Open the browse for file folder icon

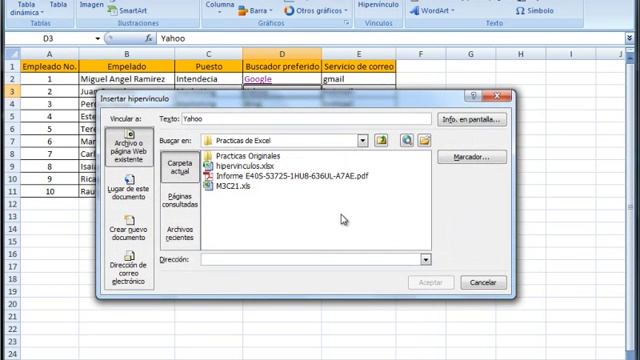click(x=424, y=140)
